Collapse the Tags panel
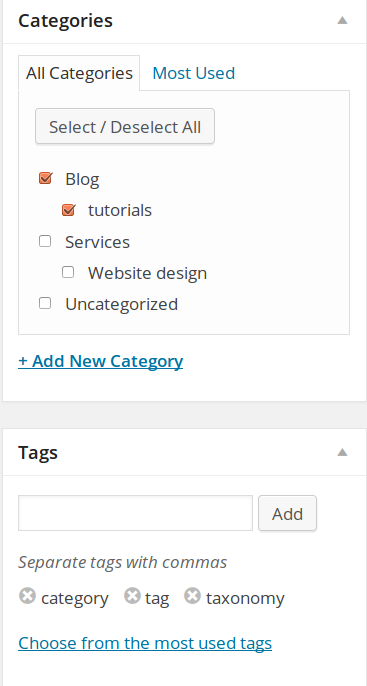Viewport: 367px width, 686px height. tap(342, 452)
